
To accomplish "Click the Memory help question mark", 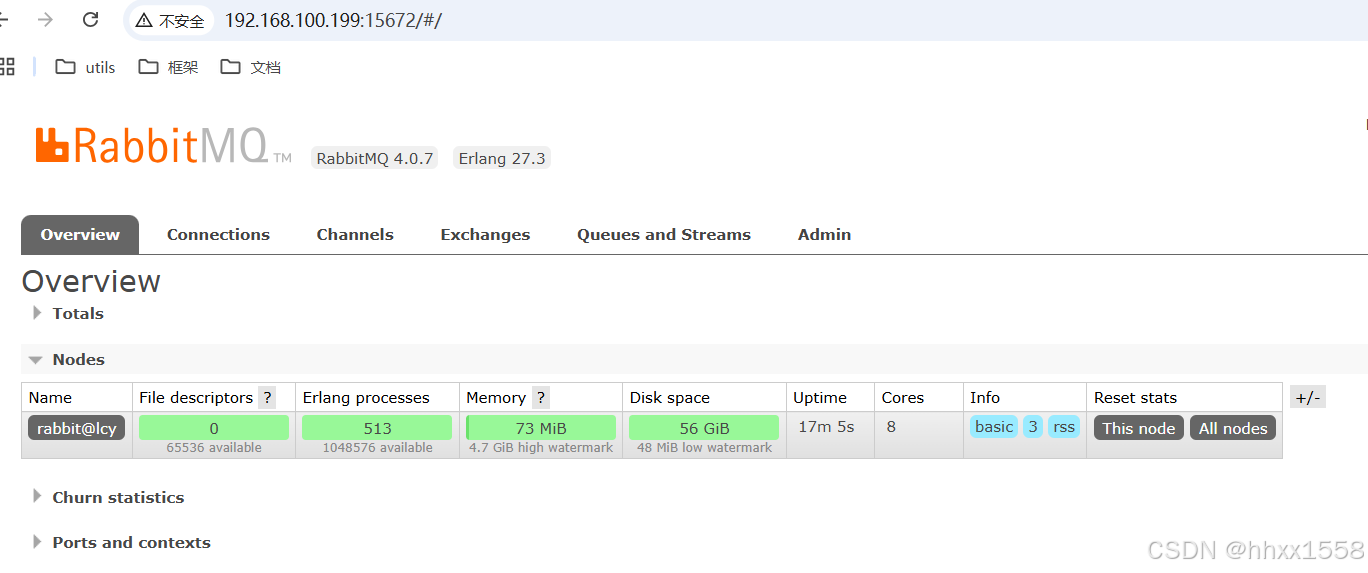I will [x=541, y=397].
